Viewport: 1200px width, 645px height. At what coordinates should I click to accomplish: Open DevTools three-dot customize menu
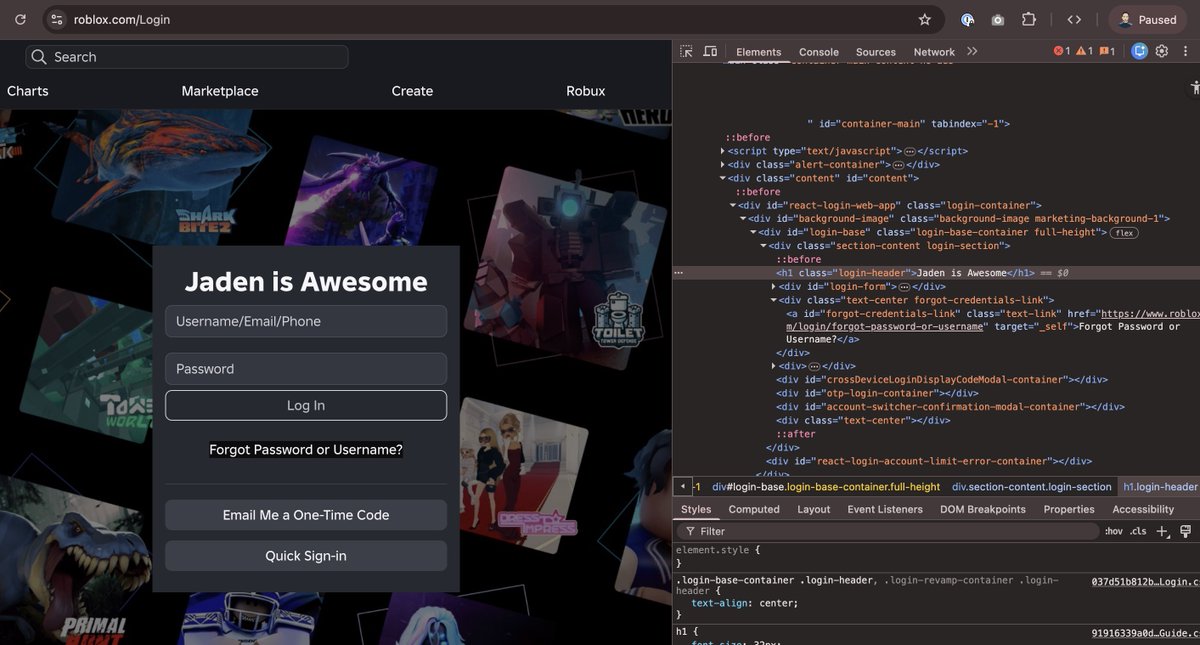(x=1183, y=51)
